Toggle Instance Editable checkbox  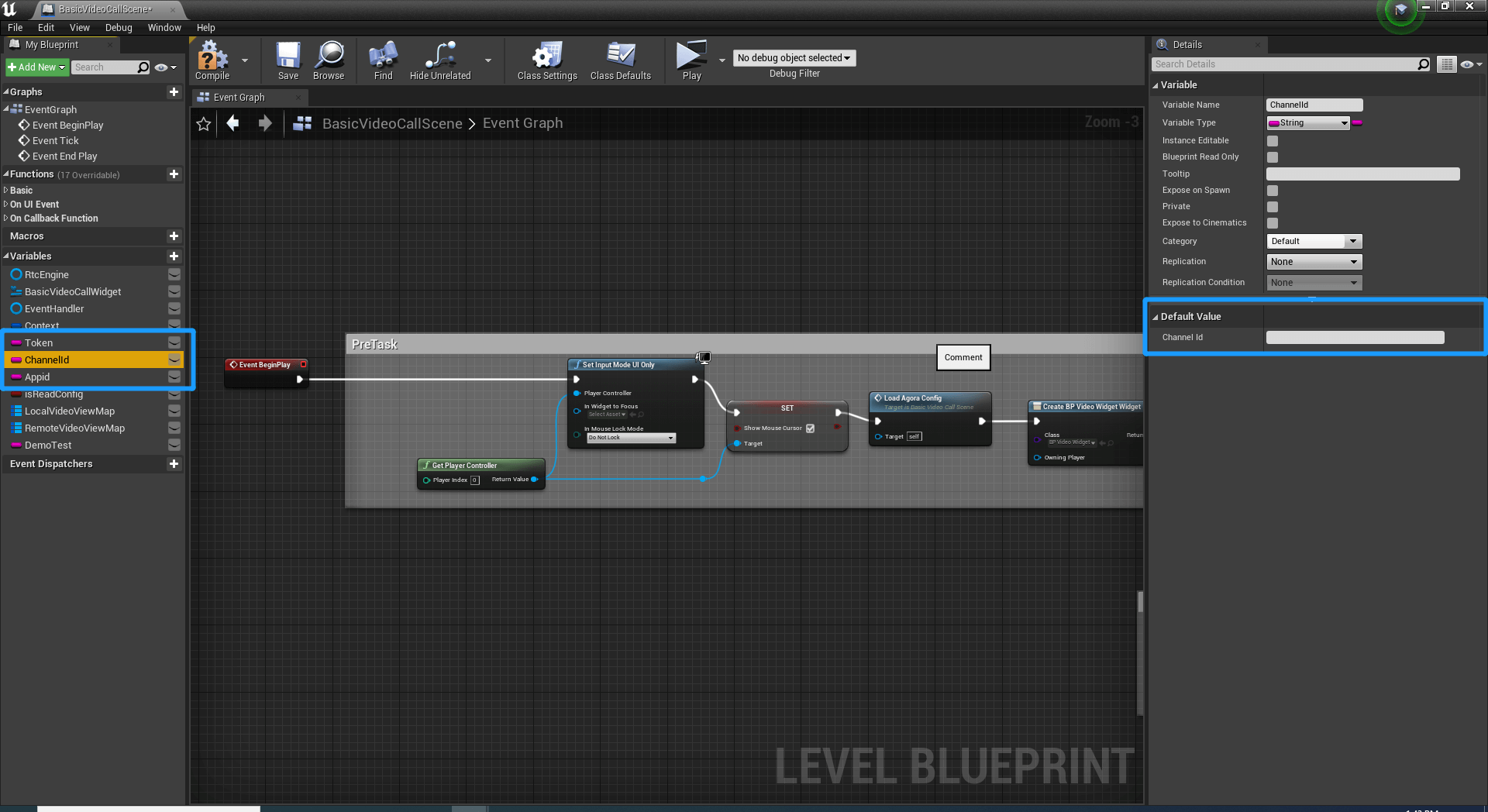[1273, 141]
